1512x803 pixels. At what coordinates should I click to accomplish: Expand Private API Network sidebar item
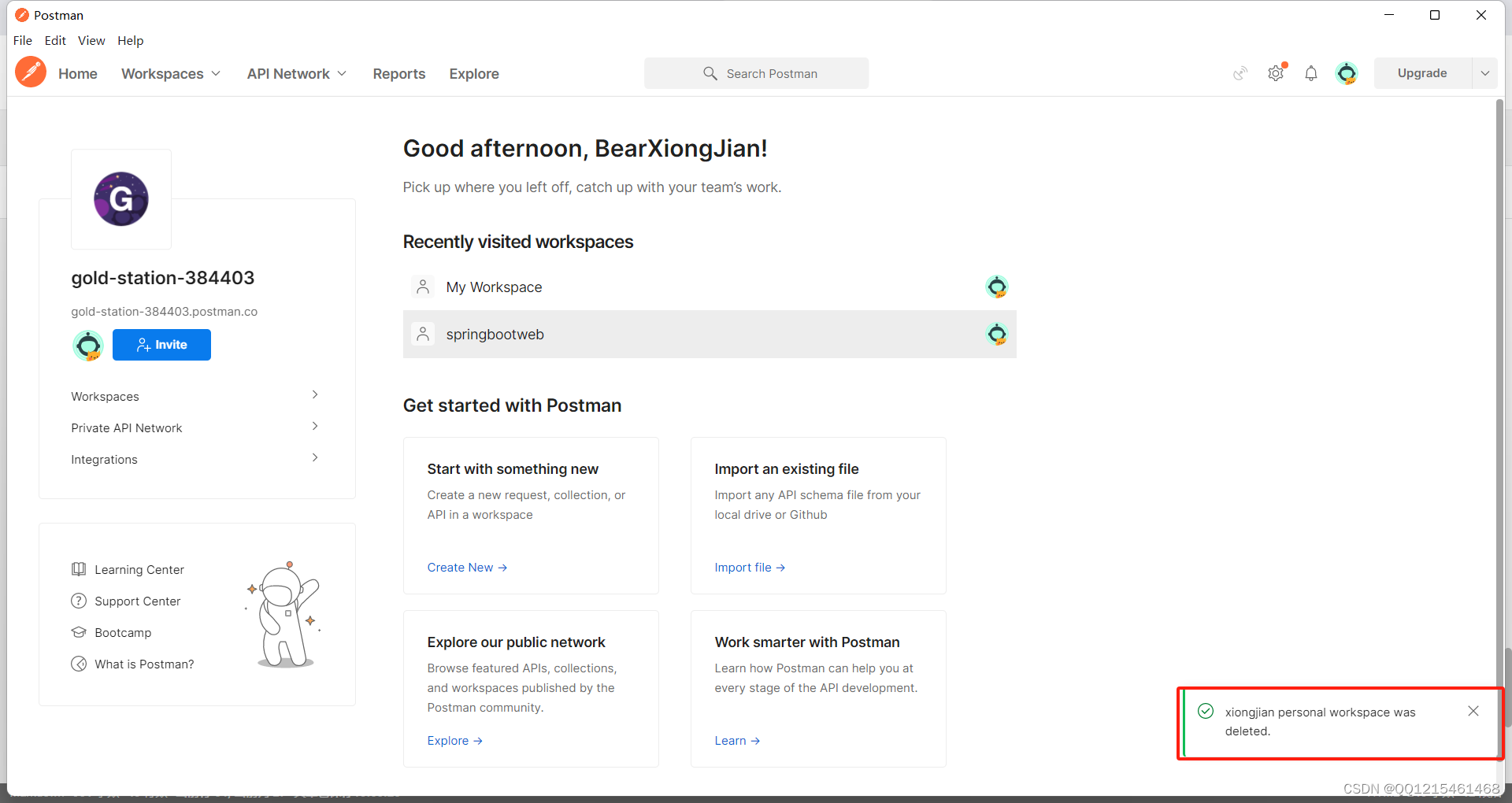tap(315, 427)
